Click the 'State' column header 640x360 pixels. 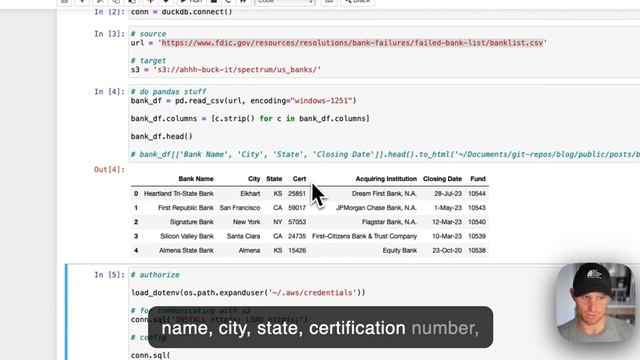pyautogui.click(x=274, y=179)
